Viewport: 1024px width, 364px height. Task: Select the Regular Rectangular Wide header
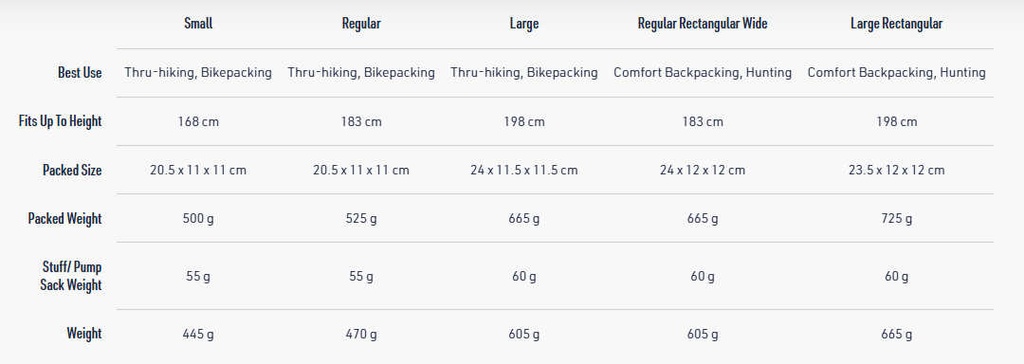pyautogui.click(x=703, y=24)
